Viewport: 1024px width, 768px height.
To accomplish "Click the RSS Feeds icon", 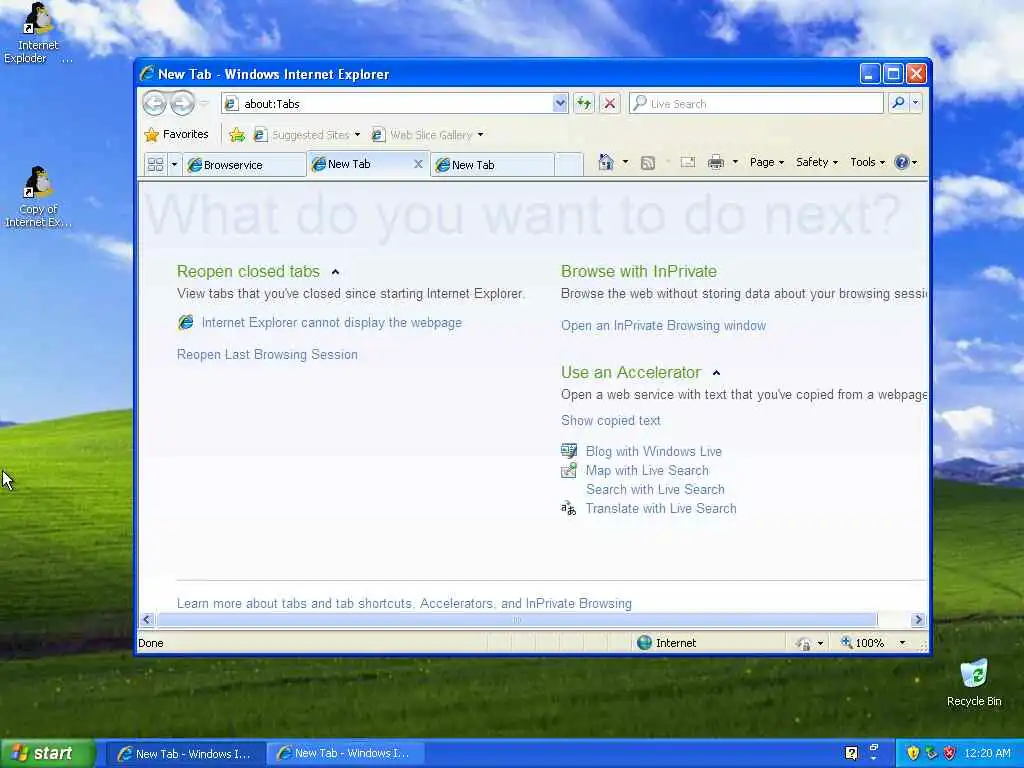I will [x=648, y=163].
